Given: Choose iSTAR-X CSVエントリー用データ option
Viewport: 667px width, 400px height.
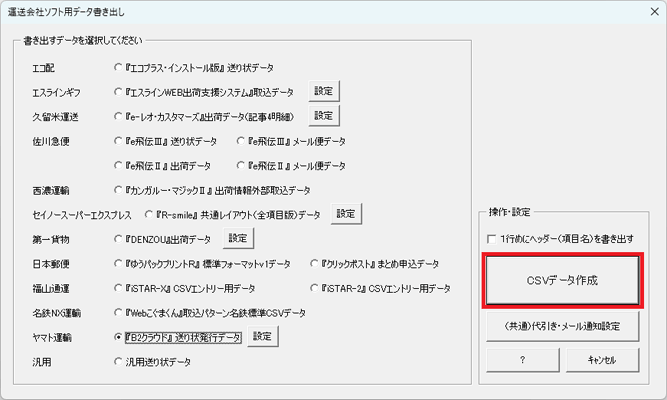Looking at the screenshot, I should pyautogui.click(x=118, y=289).
